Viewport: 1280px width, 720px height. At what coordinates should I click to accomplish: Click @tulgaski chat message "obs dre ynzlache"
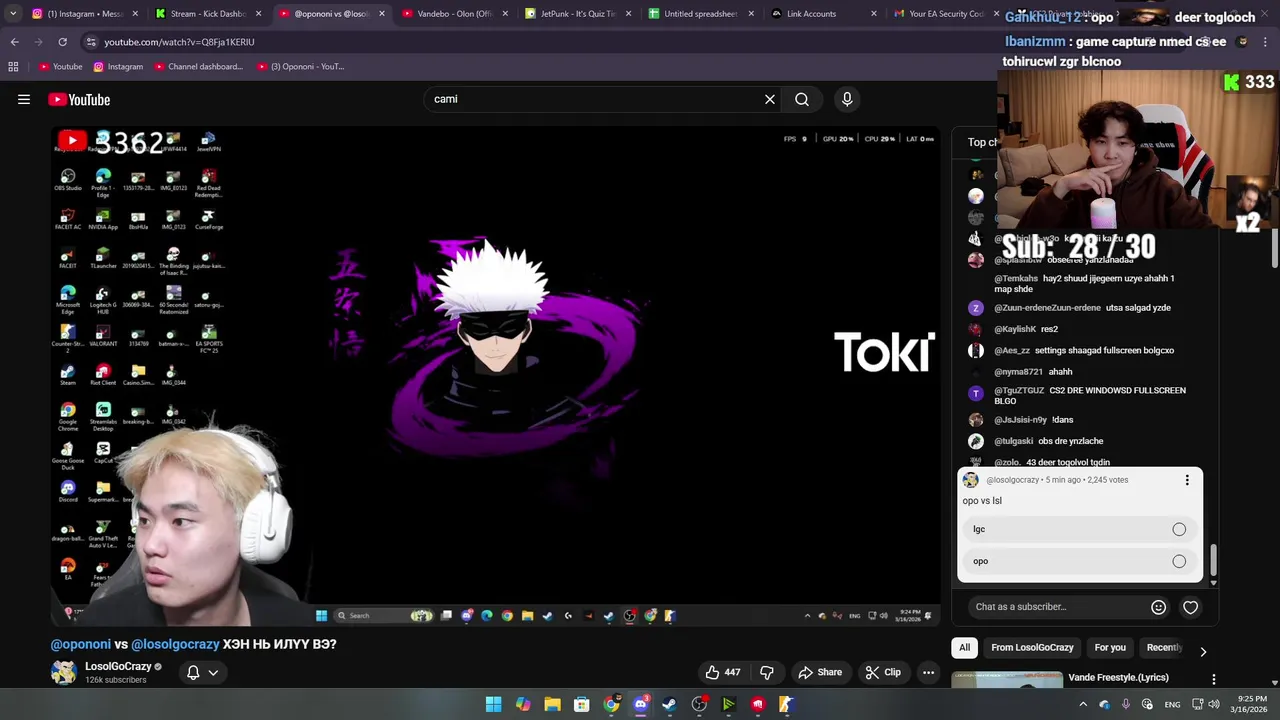(x=1049, y=441)
